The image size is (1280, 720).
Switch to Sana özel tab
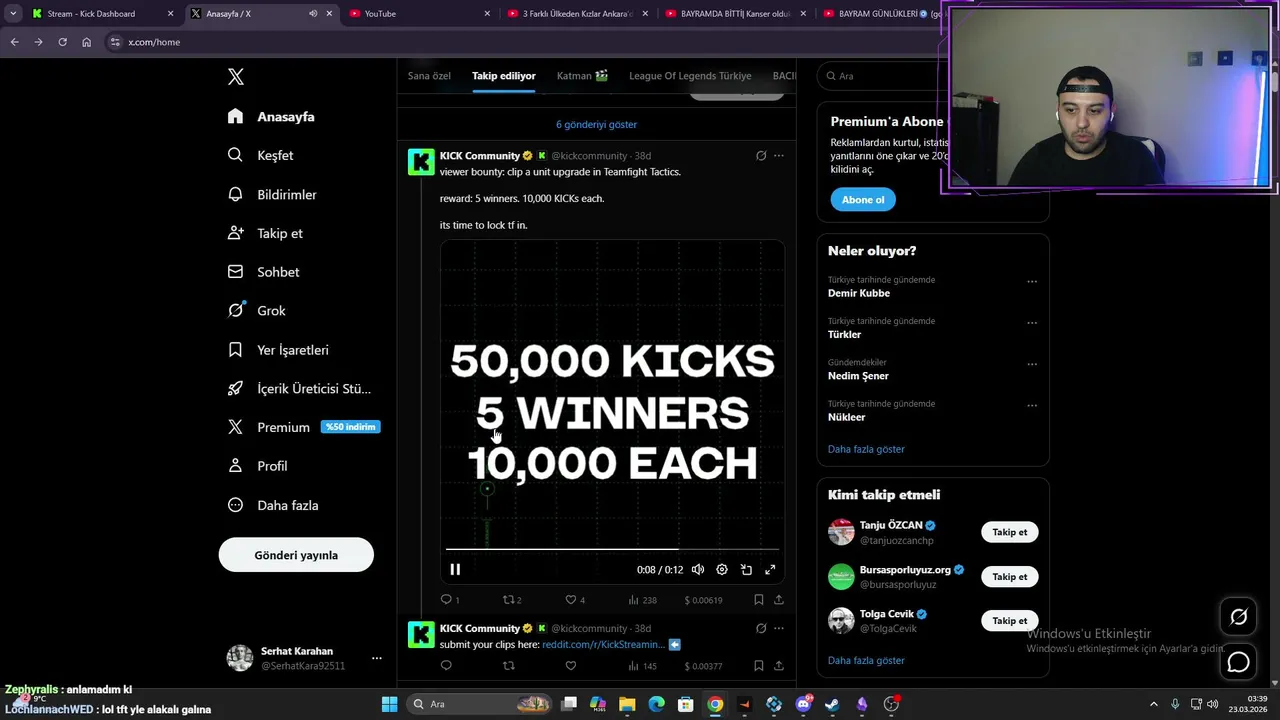click(429, 76)
